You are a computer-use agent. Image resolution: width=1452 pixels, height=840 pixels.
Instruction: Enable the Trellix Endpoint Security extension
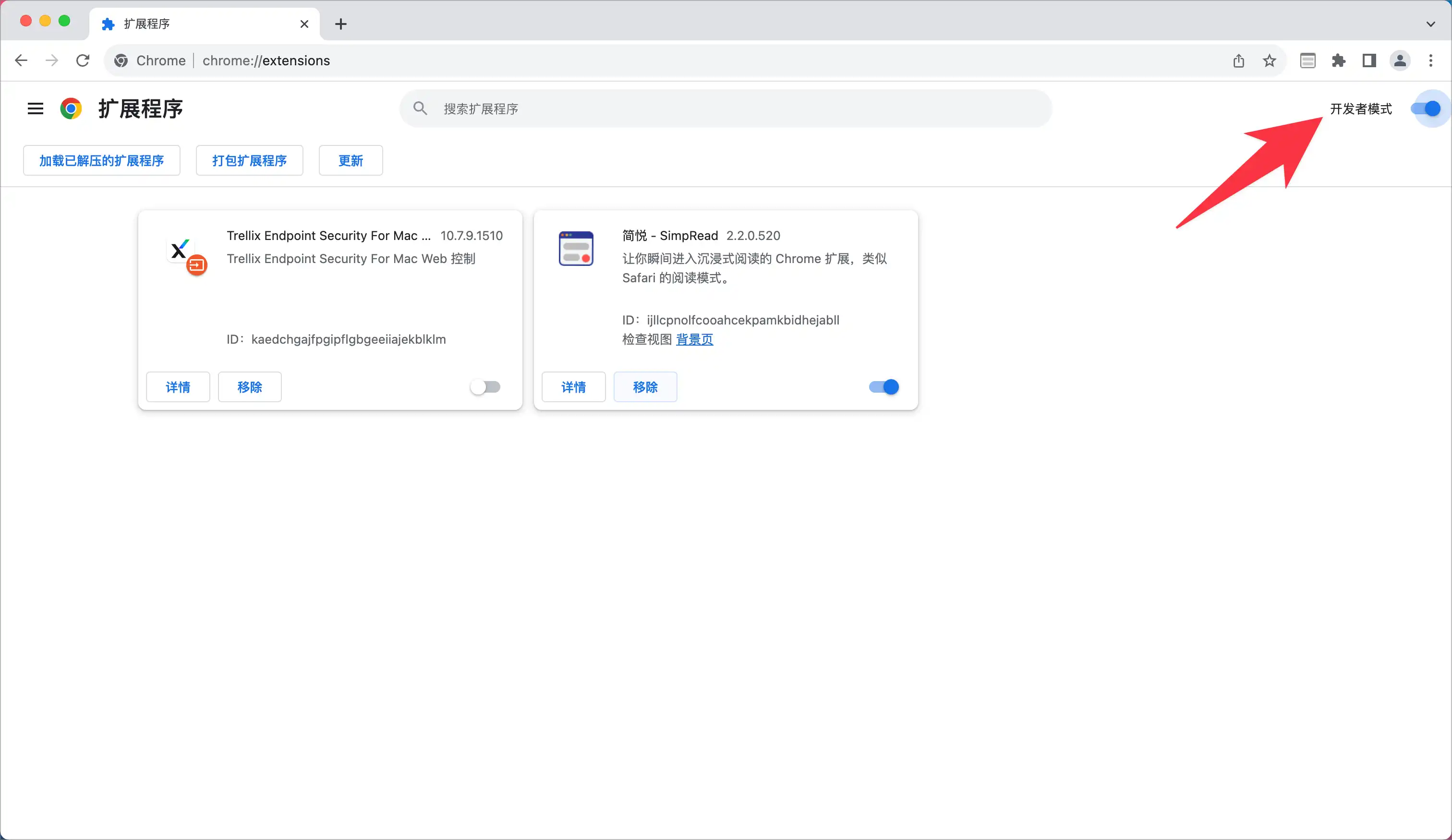coord(485,386)
